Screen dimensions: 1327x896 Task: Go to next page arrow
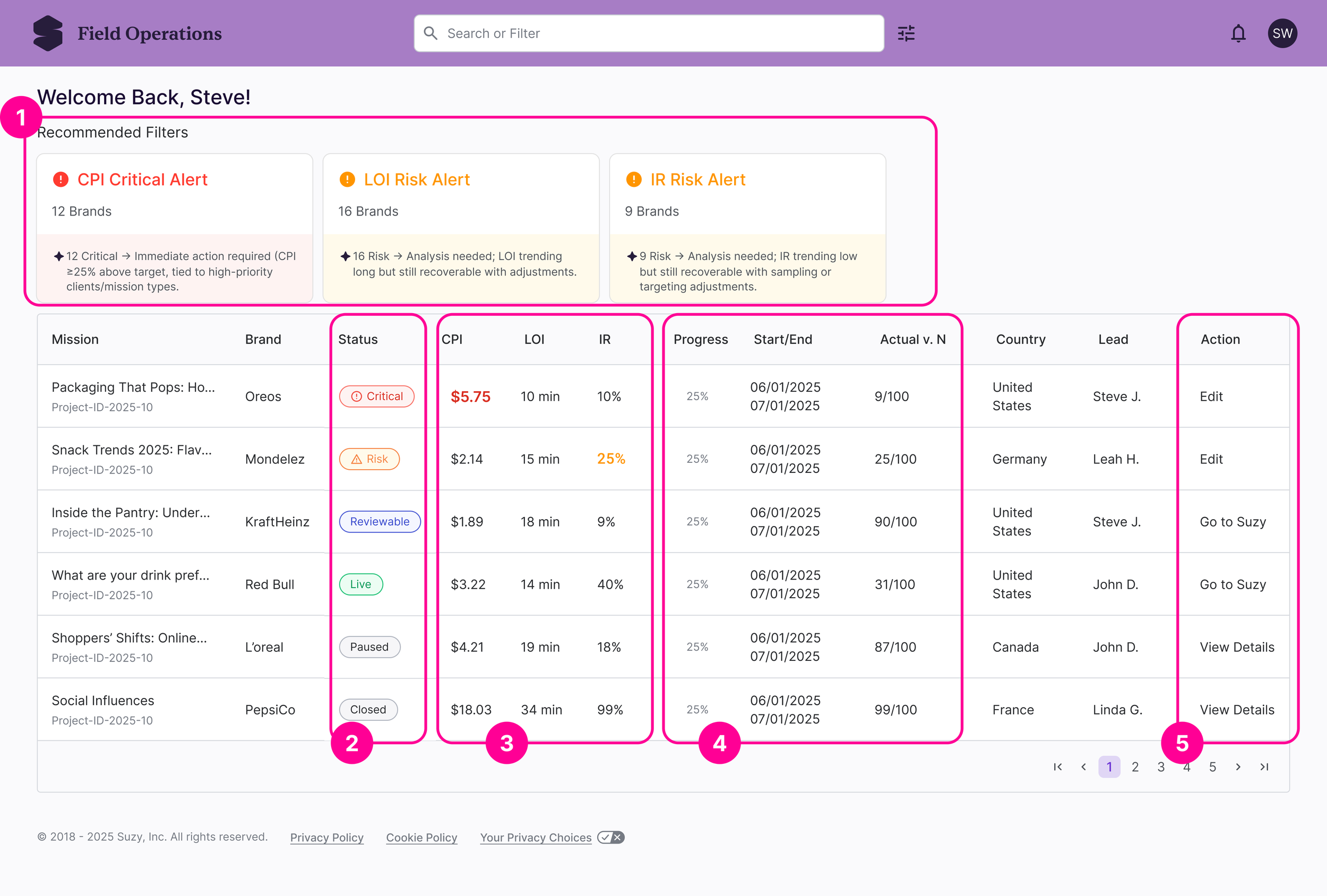click(1238, 767)
